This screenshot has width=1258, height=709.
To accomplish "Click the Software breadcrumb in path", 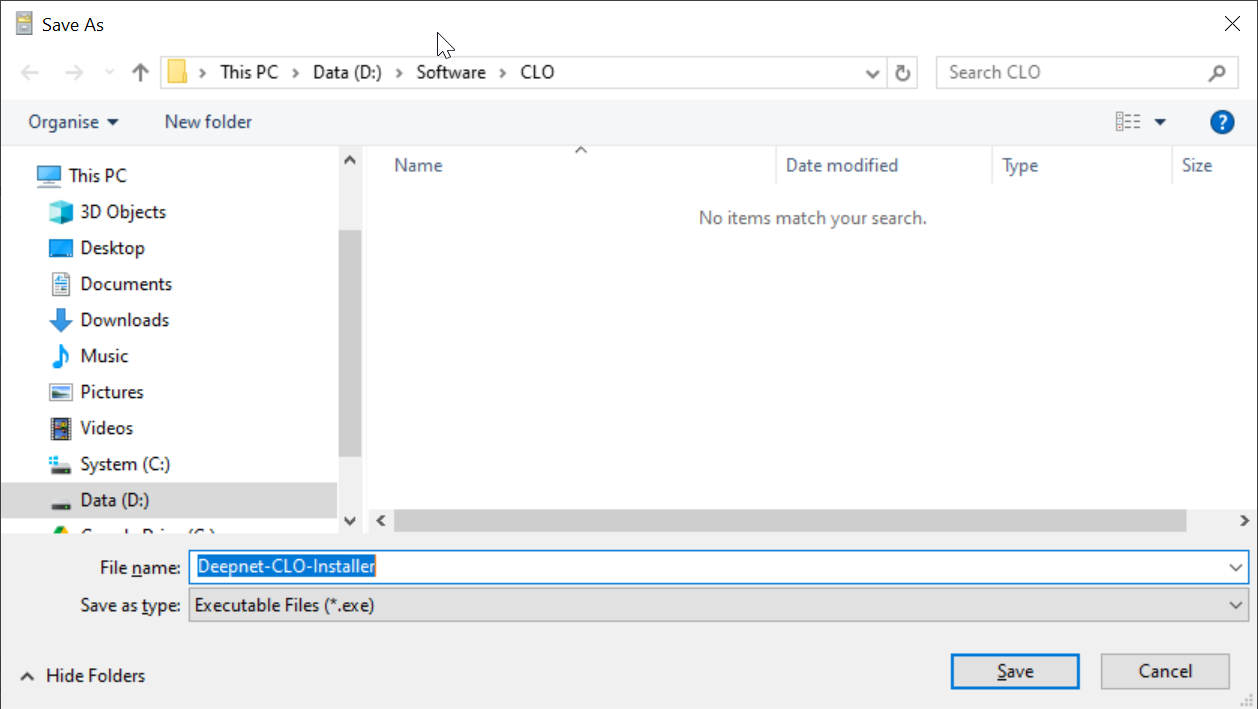I will coord(450,73).
